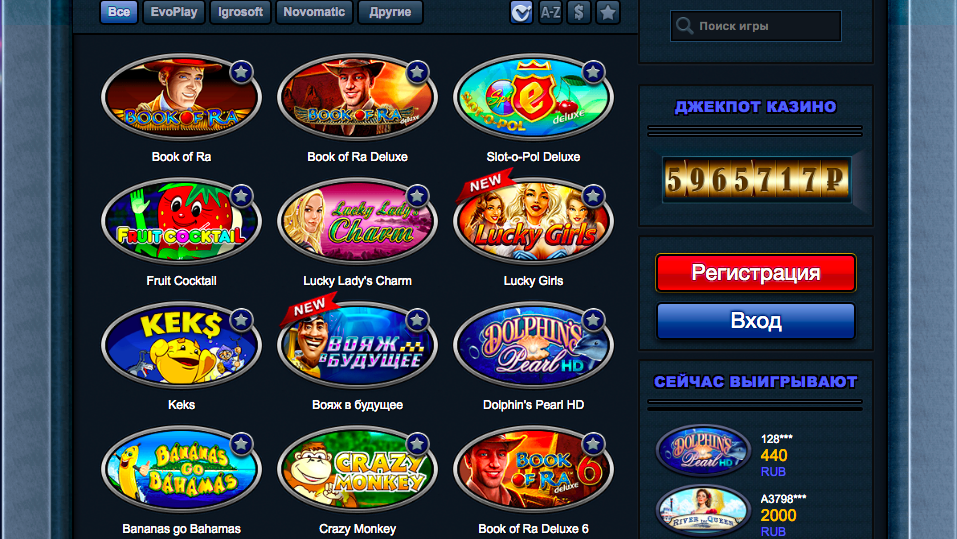Image resolution: width=957 pixels, height=539 pixels.
Task: Add Slot-o-Pol Deluxe to favorites via star
Action: pos(593,72)
